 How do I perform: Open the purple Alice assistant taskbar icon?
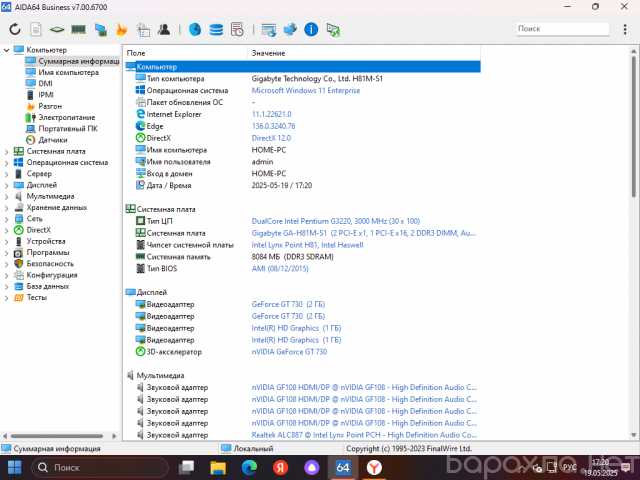[x=311, y=468]
